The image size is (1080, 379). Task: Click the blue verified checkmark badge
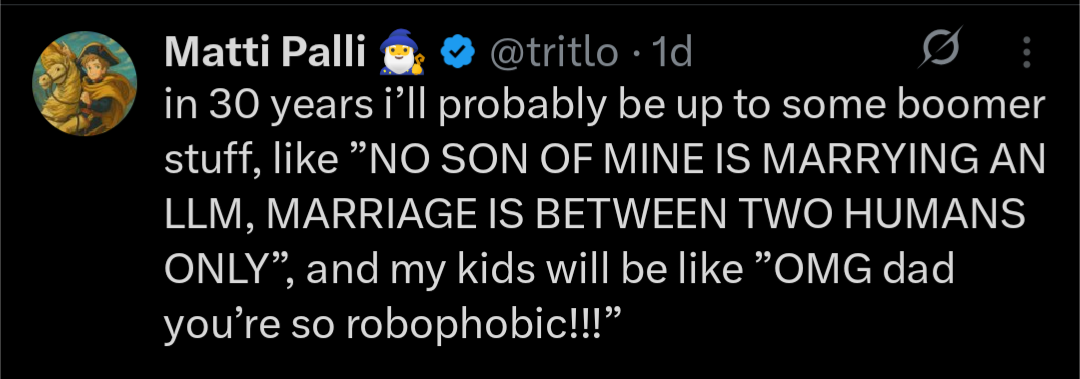456,52
